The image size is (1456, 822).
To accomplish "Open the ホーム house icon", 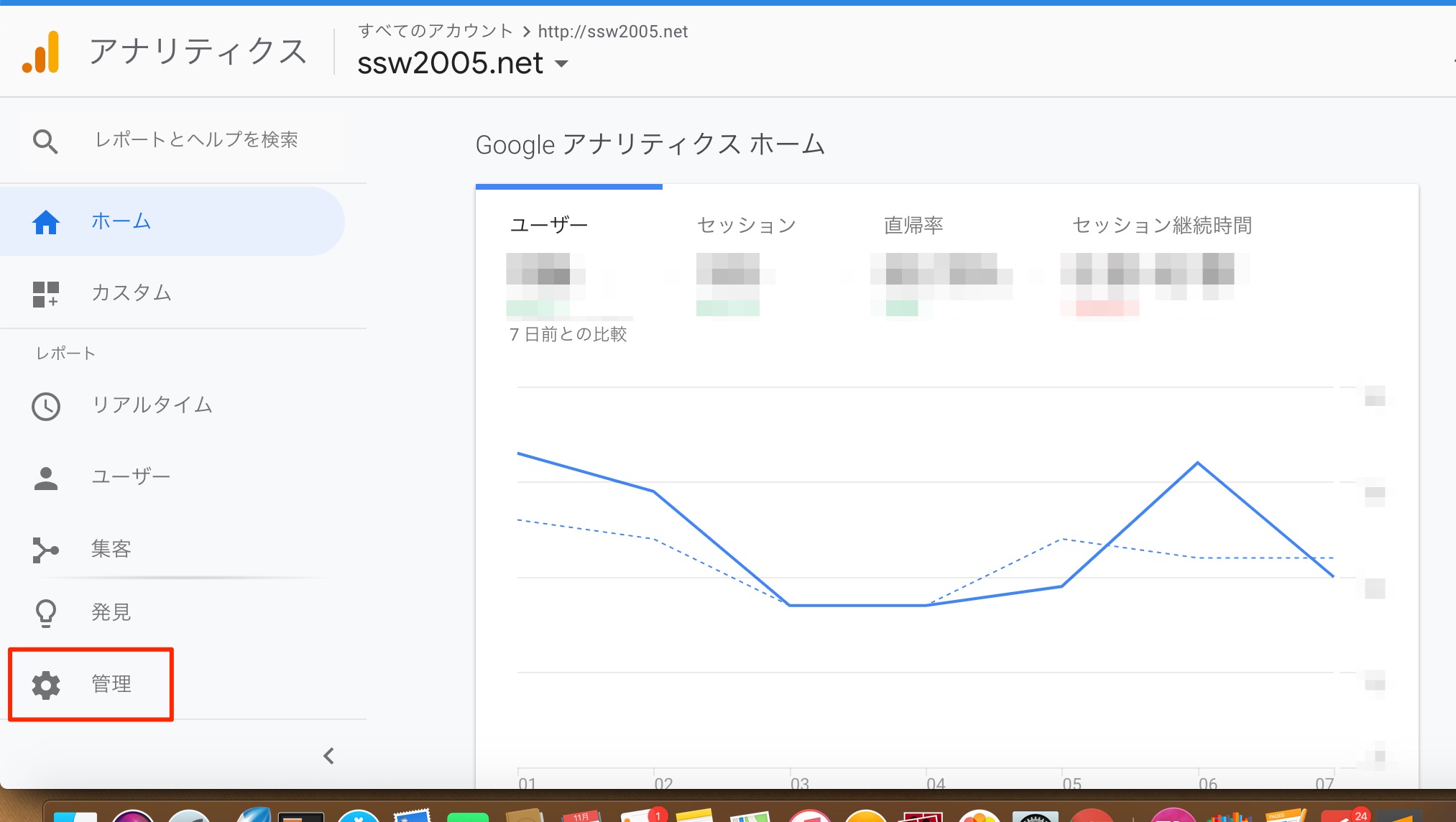I will [x=46, y=221].
